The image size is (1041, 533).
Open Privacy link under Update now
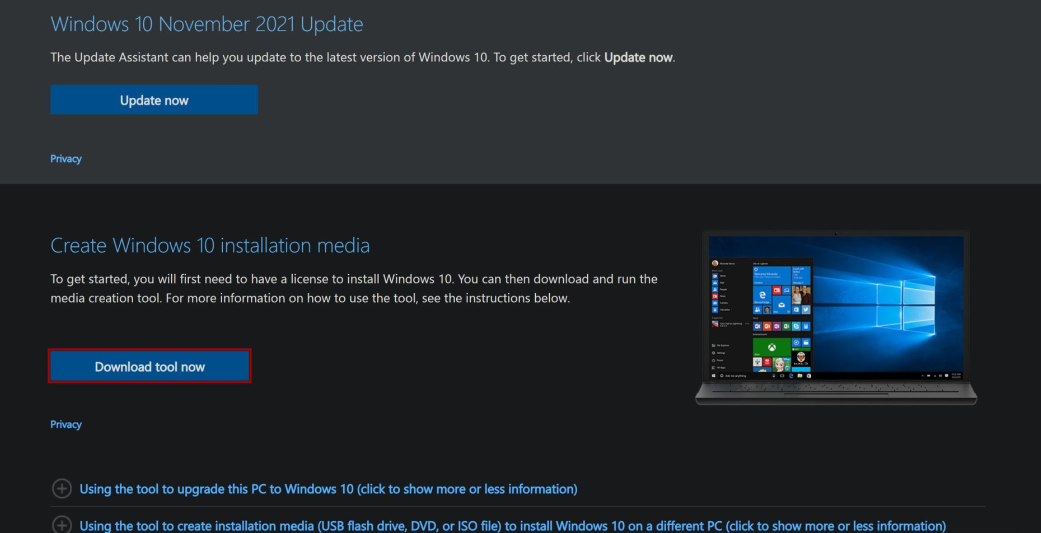click(x=66, y=159)
